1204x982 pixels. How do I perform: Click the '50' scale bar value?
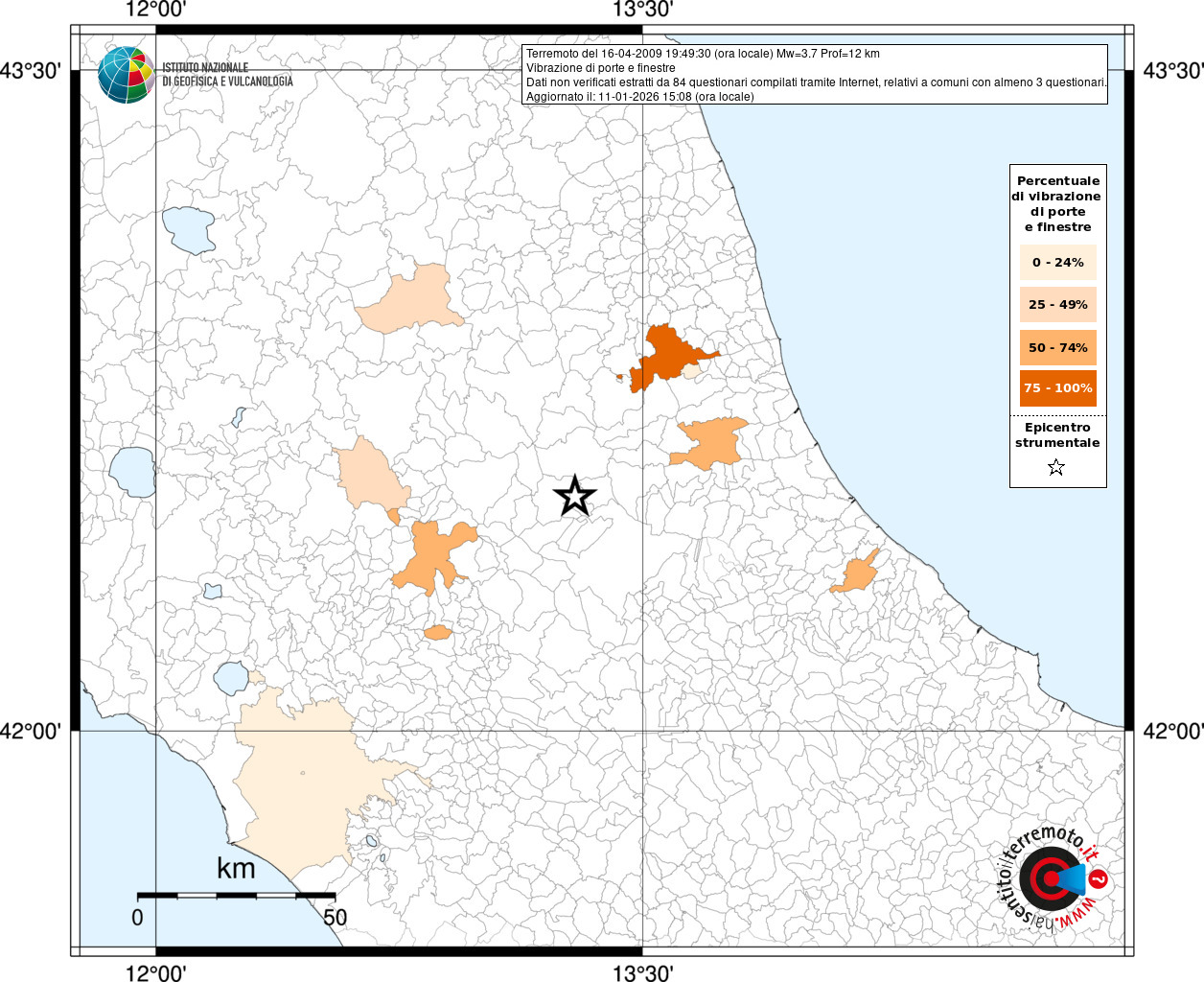pyautogui.click(x=335, y=917)
